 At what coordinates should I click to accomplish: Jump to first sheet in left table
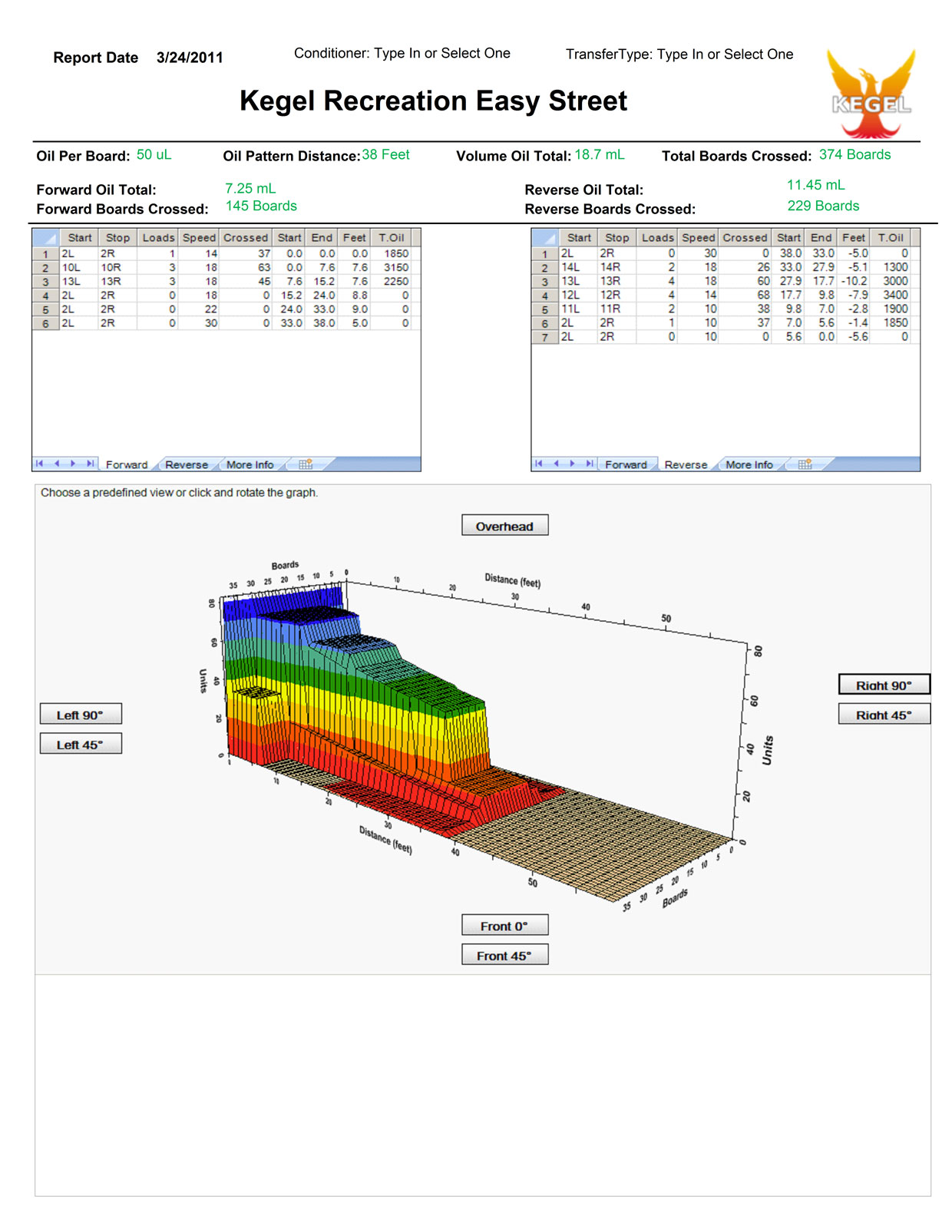pyautogui.click(x=40, y=464)
